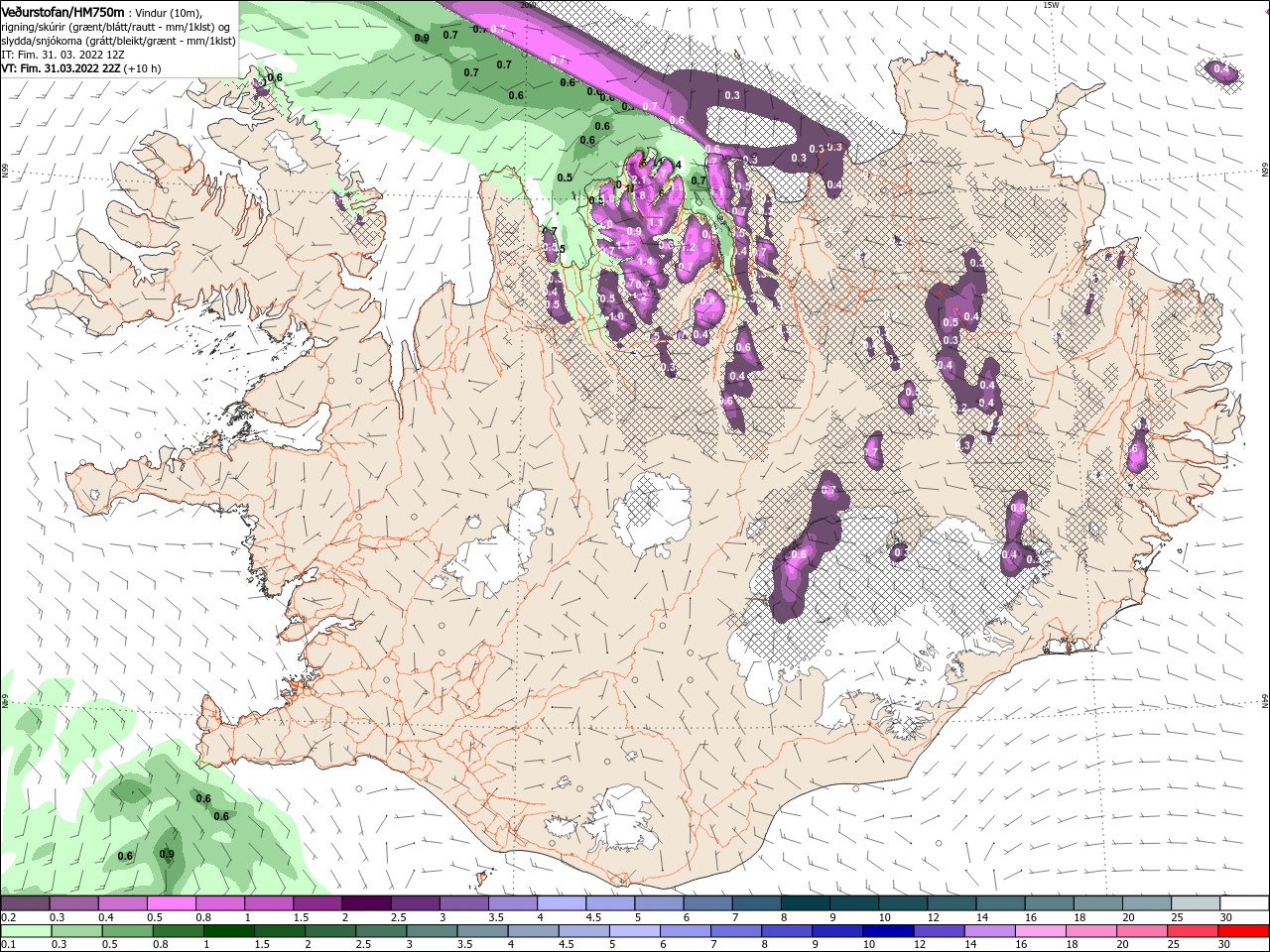Pick the teal 12–14 snow legend swatch
The image size is (1270, 952).
point(951,903)
